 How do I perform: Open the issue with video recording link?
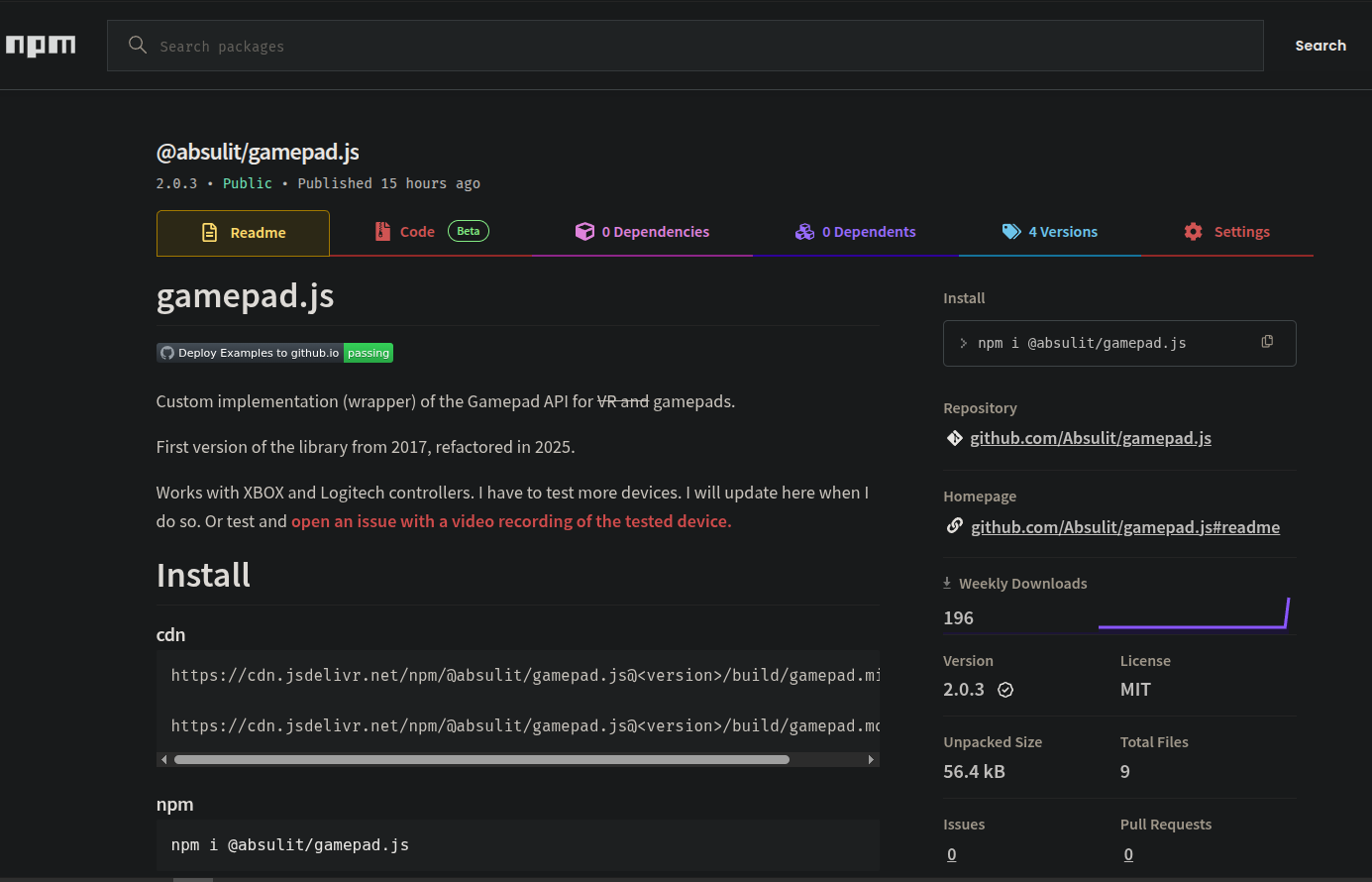coord(511,521)
